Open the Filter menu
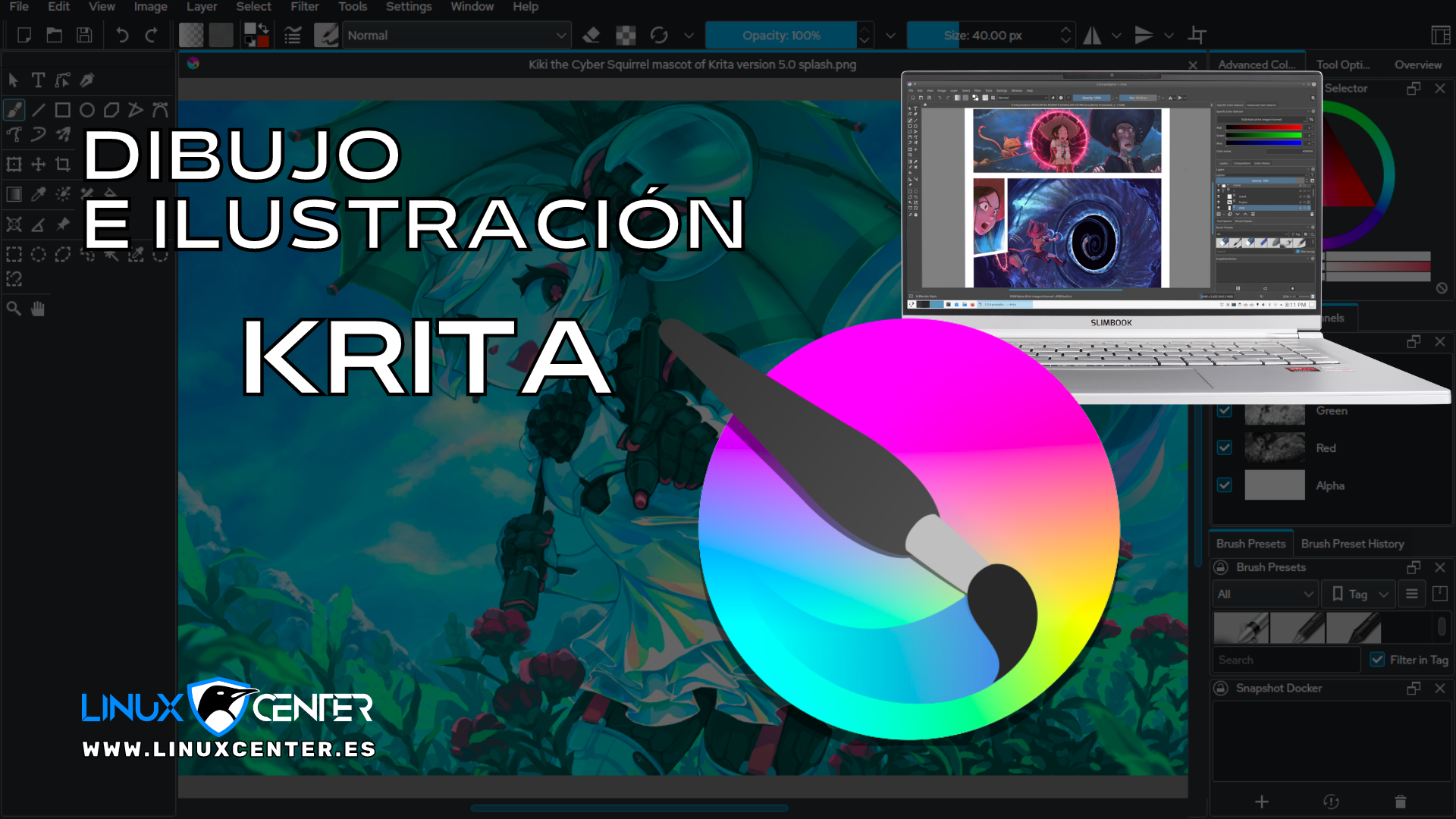 pyautogui.click(x=304, y=7)
